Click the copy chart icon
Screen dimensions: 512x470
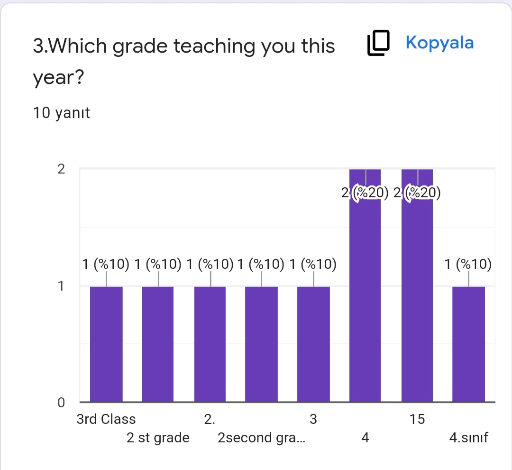(x=378, y=43)
